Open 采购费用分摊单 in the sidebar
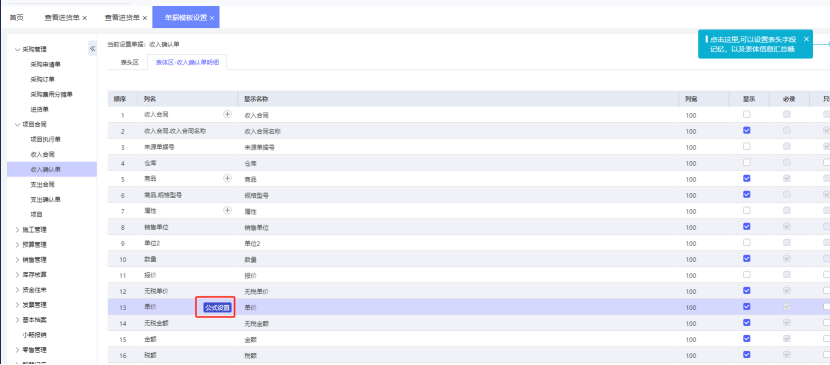 click(x=51, y=94)
